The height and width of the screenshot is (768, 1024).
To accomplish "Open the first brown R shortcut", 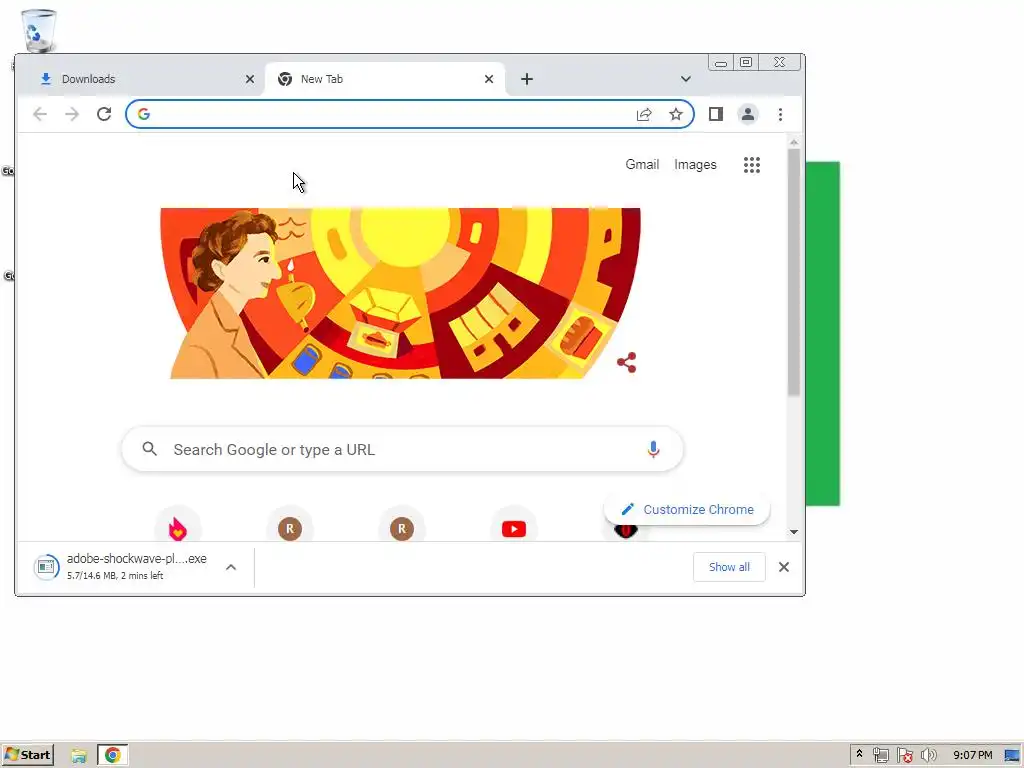I will [x=289, y=528].
